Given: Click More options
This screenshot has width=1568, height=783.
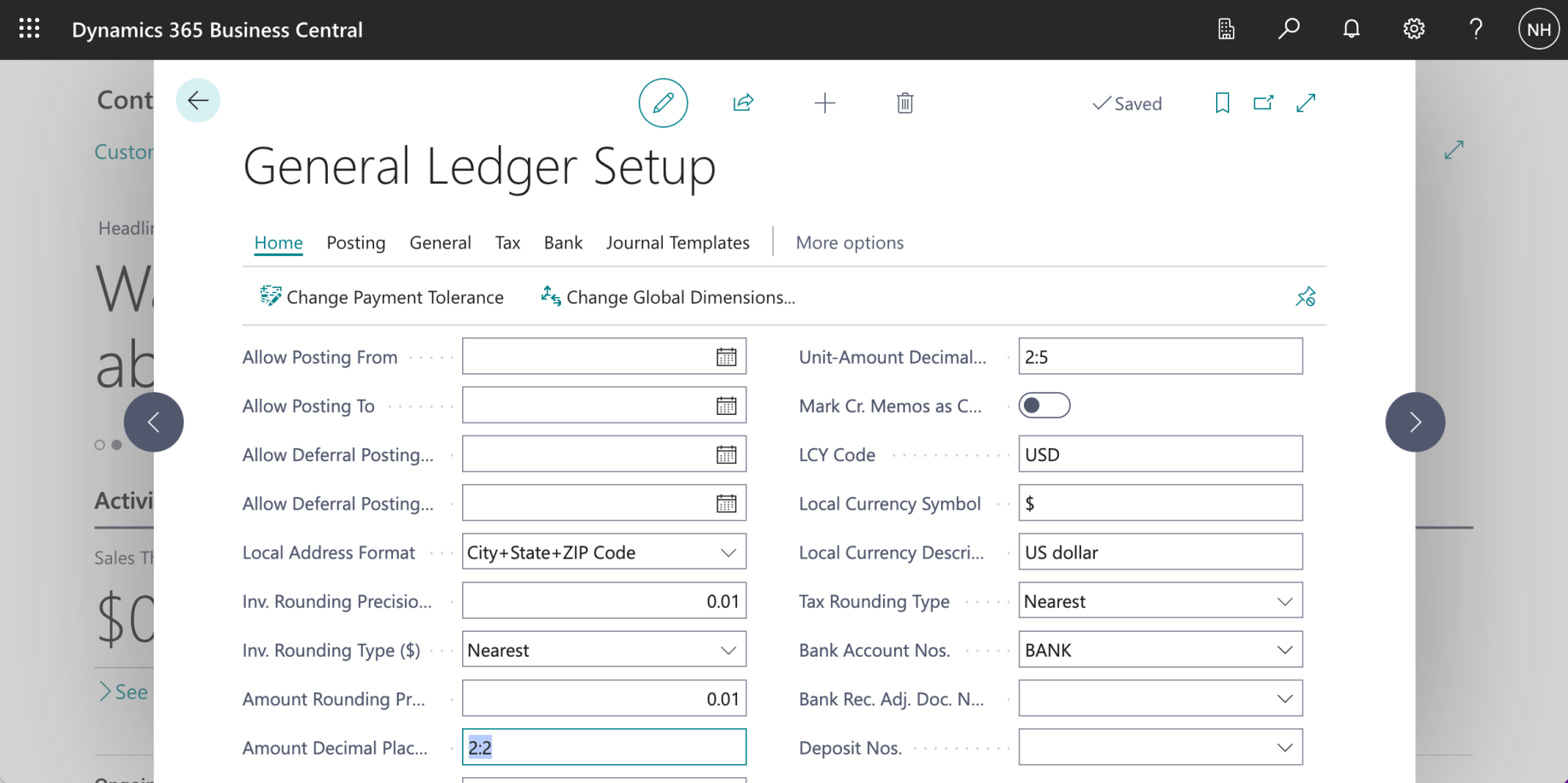Looking at the screenshot, I should (850, 242).
